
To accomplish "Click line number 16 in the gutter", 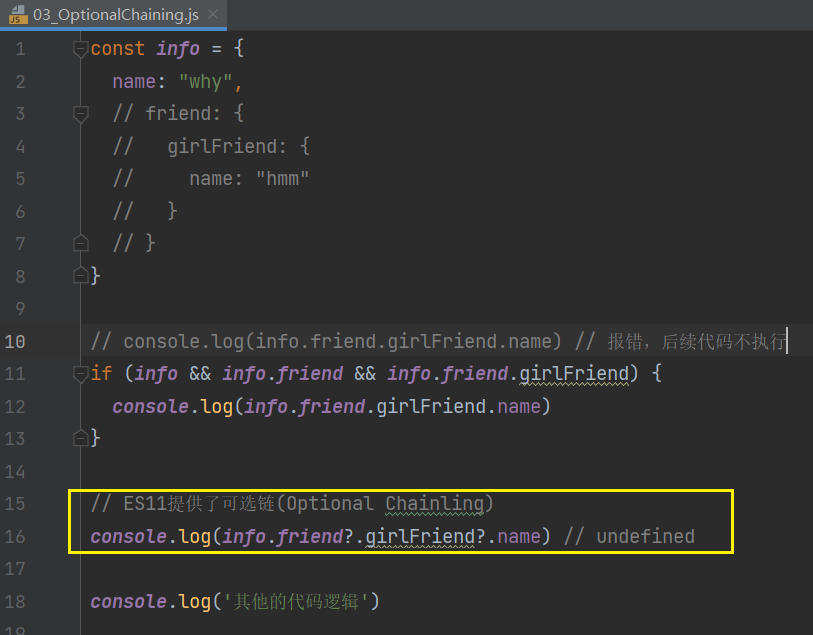I will coord(15,537).
